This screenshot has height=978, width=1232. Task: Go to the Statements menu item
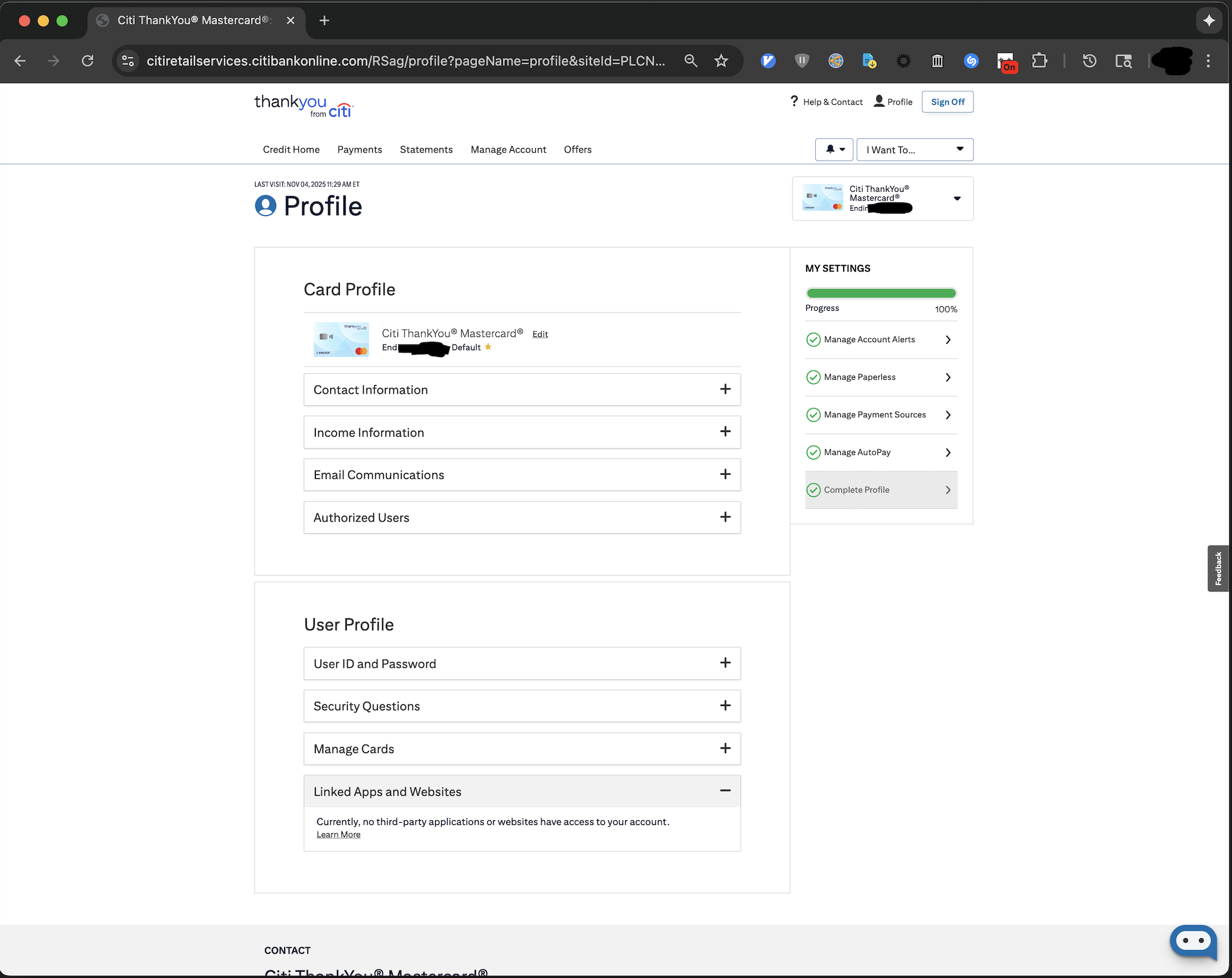tap(426, 149)
